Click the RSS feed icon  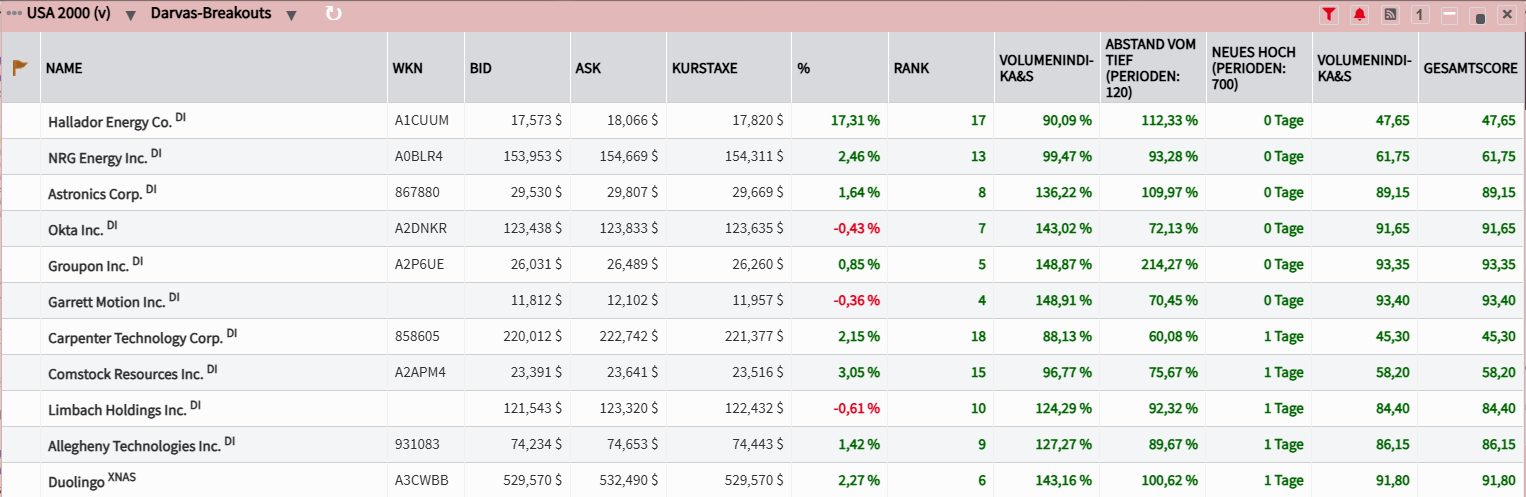1389,14
